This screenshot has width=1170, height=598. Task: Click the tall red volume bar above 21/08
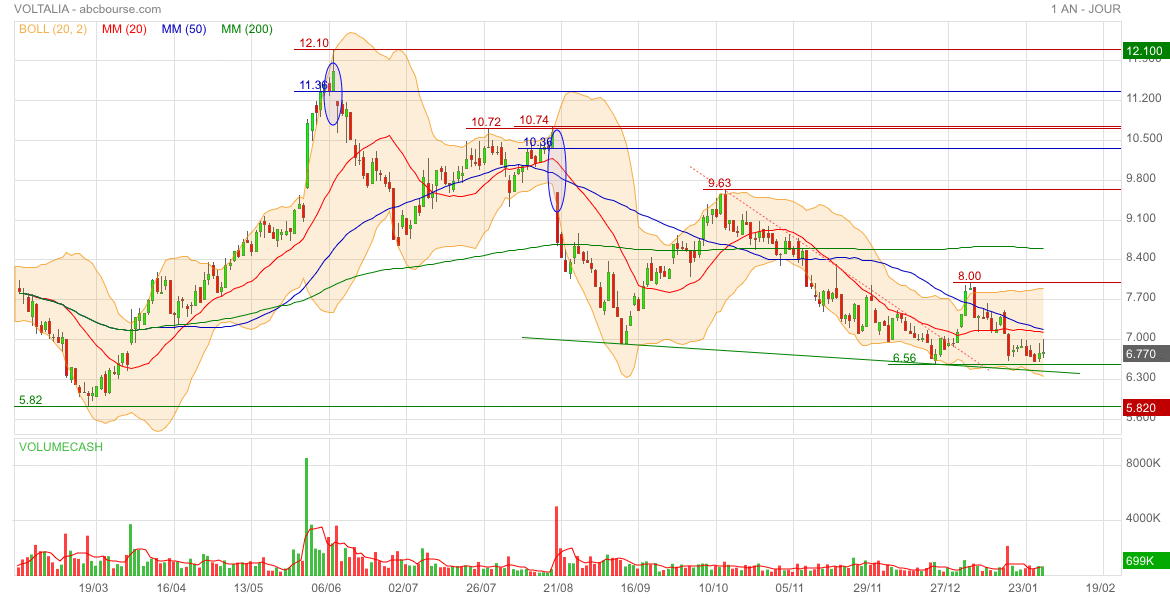[x=557, y=541]
